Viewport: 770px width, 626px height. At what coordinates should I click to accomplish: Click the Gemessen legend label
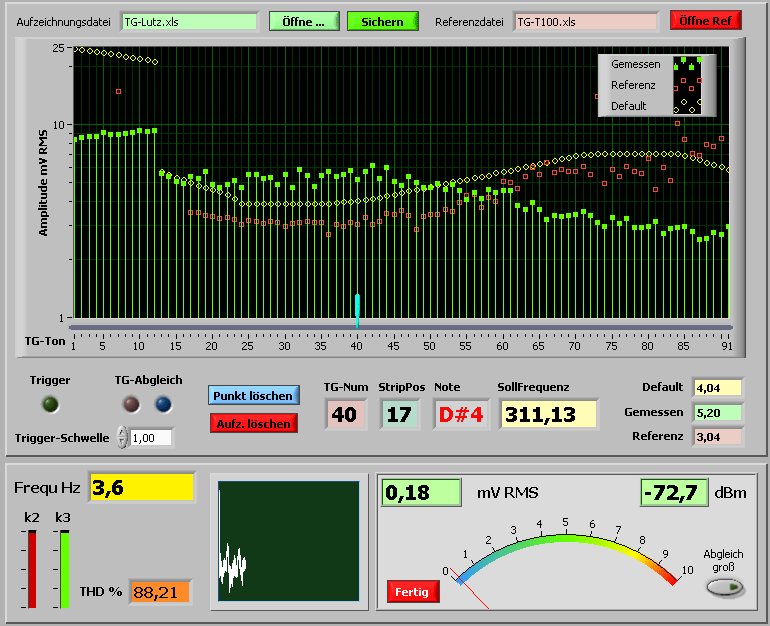tap(635, 64)
